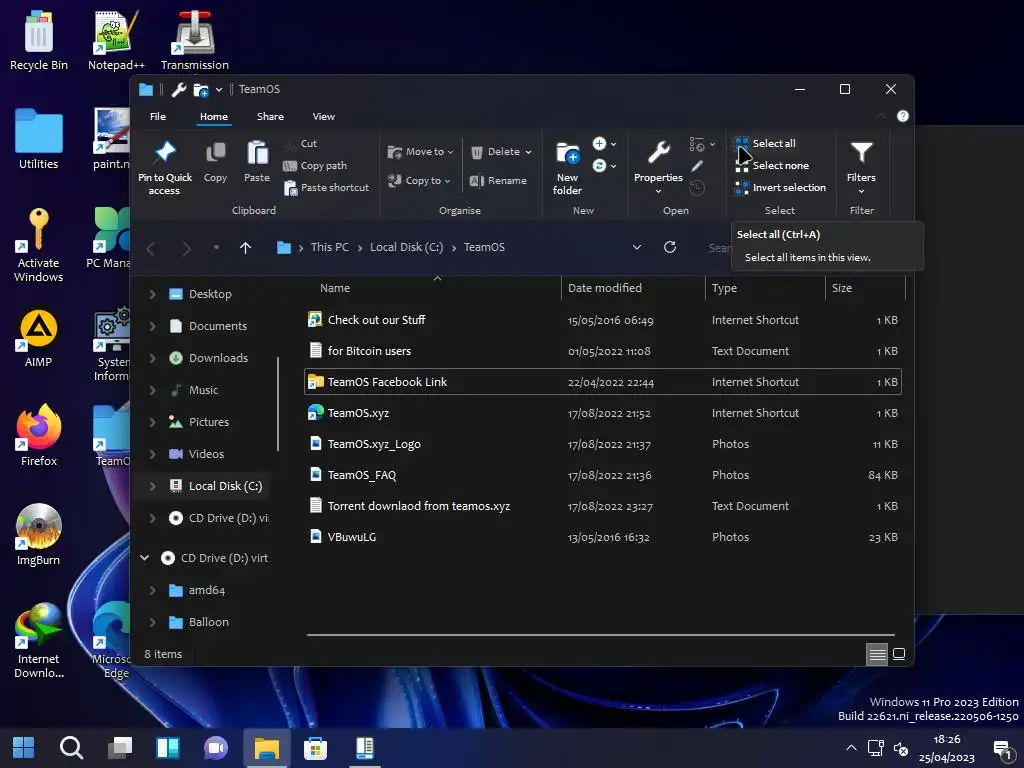Click Pin to Quick access icon
1024x768 pixels.
click(x=165, y=152)
